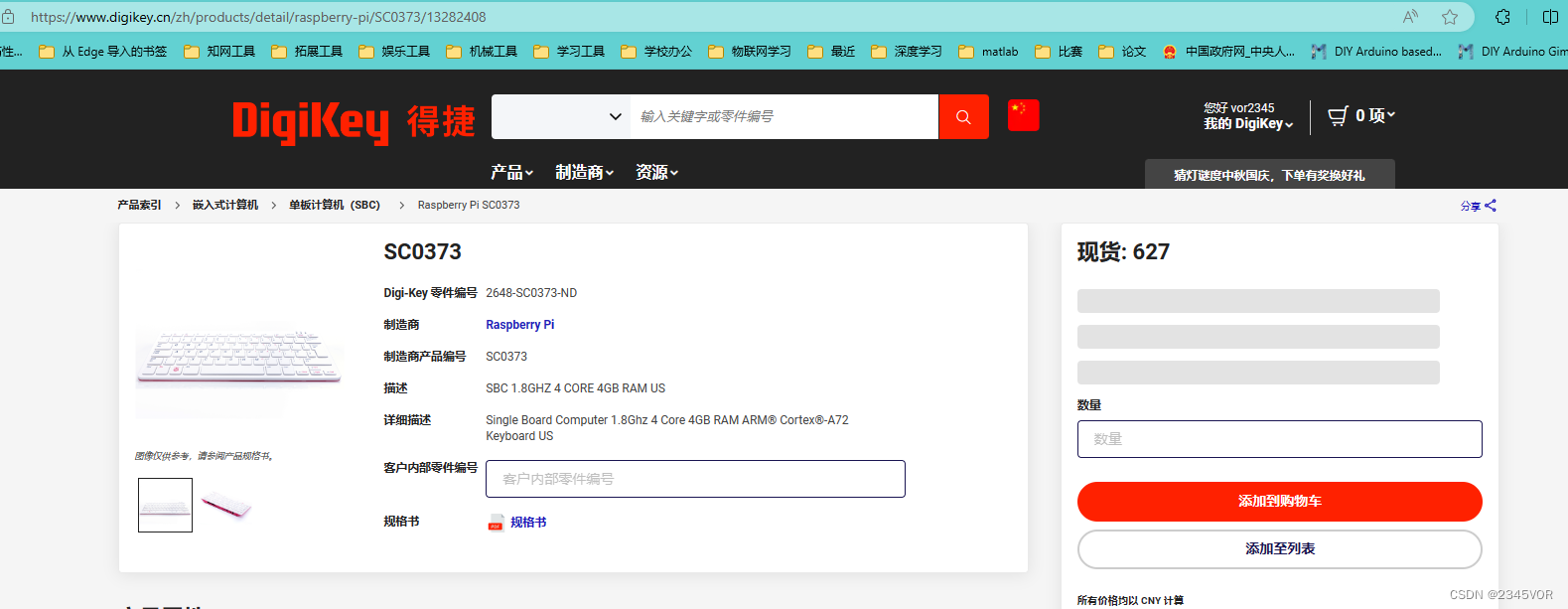
Task: Click the browser URL address text
Action: coord(258,17)
